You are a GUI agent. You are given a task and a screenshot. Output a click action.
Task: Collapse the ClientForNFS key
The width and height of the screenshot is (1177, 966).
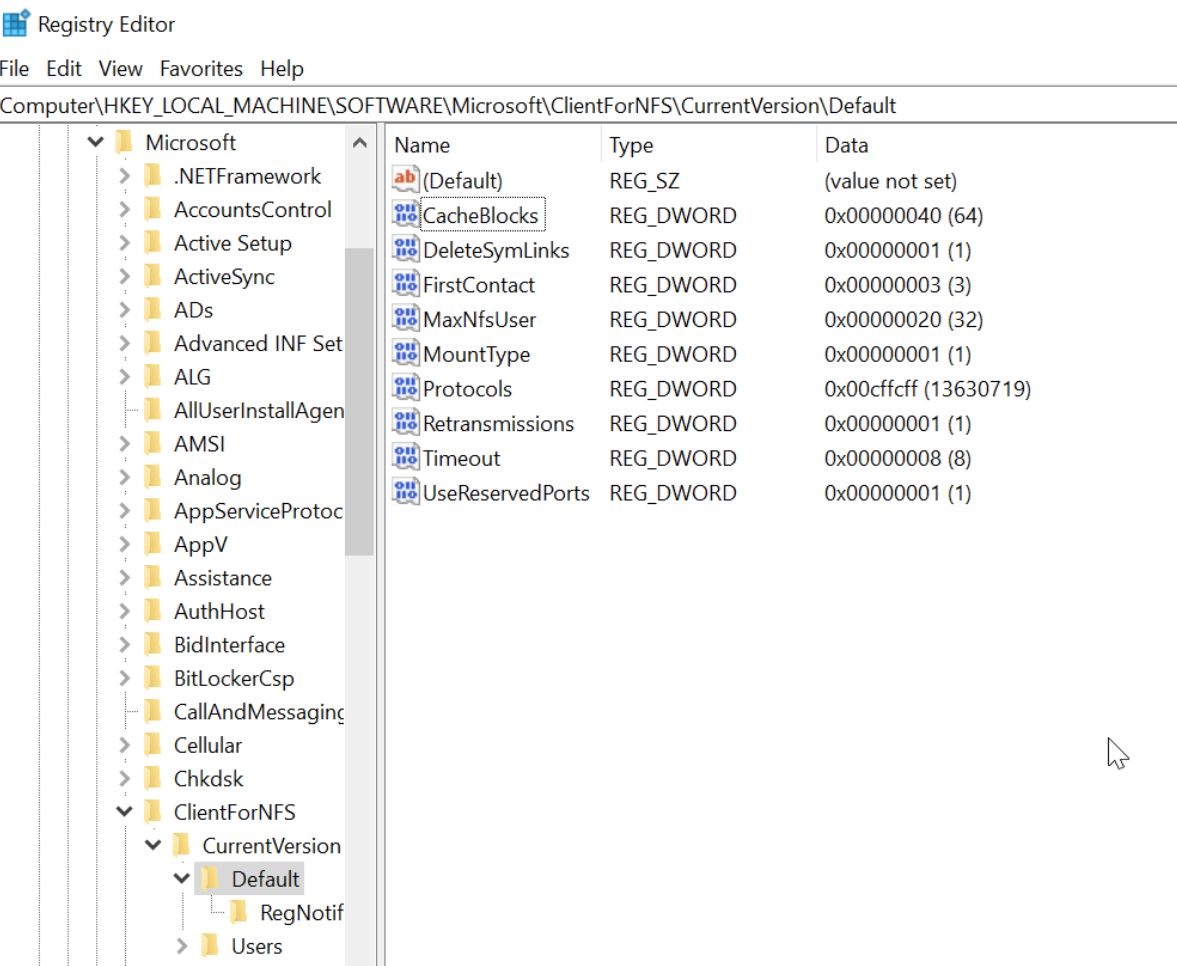tap(124, 812)
